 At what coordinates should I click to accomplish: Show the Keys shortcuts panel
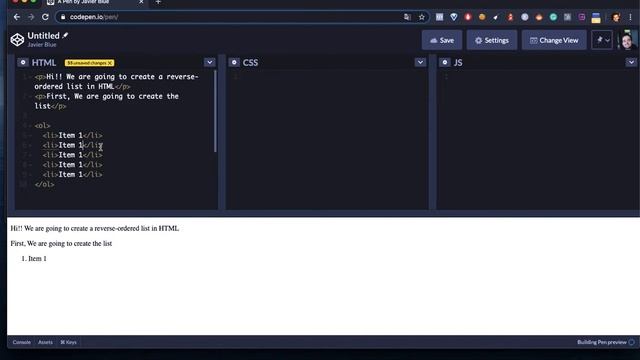[x=68, y=342]
